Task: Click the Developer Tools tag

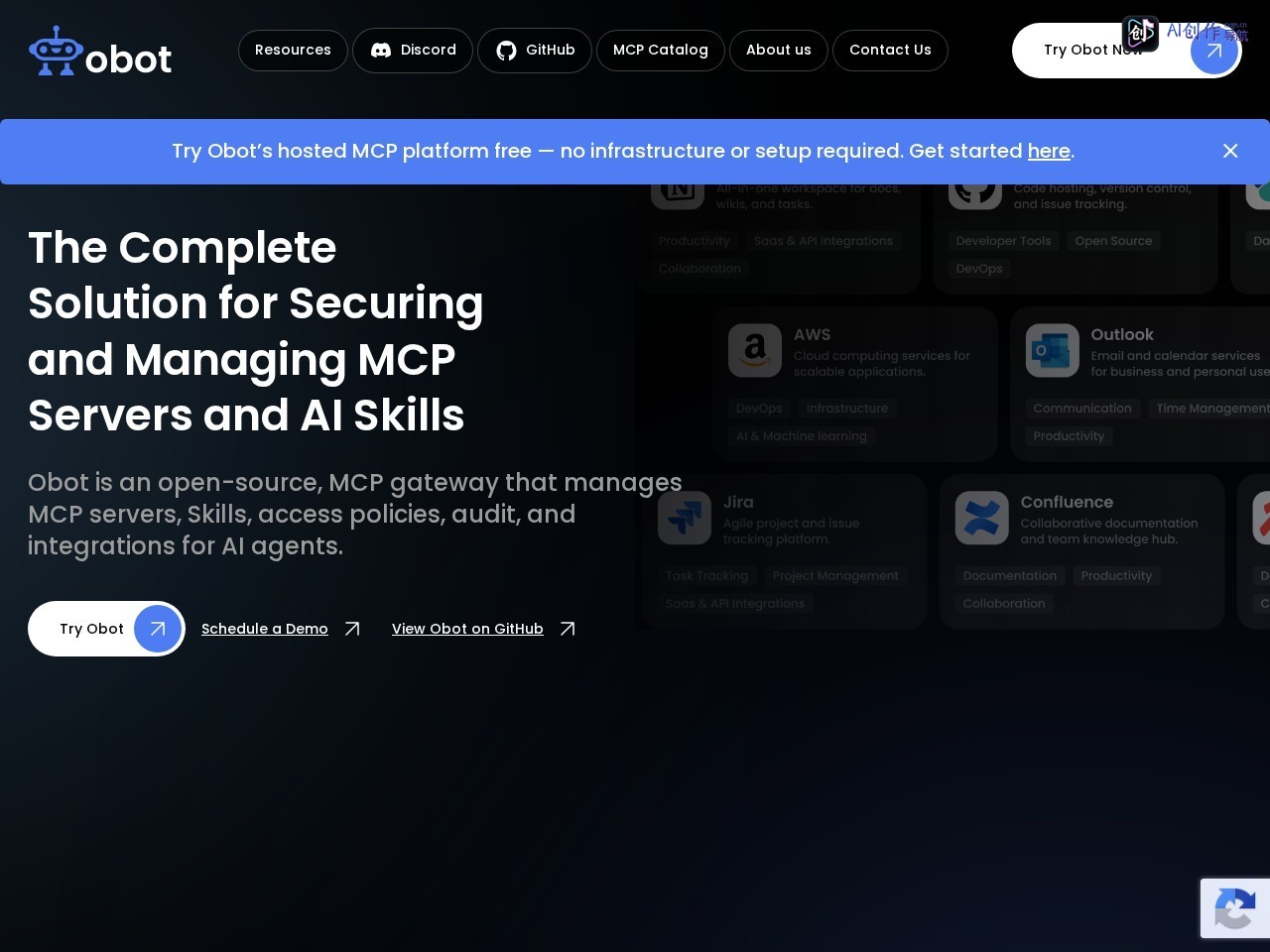Action: coord(1003,241)
